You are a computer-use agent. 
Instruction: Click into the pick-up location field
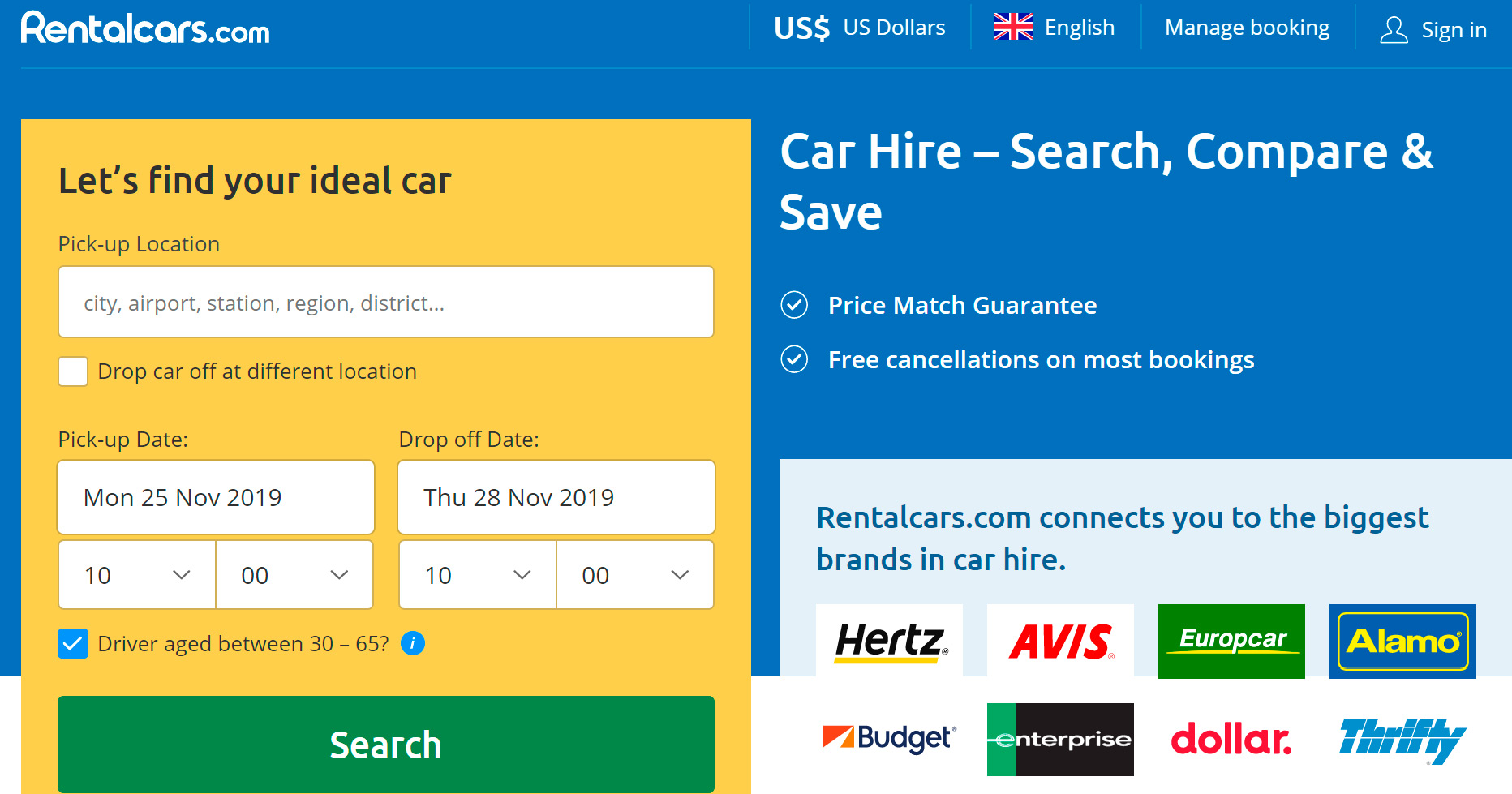(386, 303)
